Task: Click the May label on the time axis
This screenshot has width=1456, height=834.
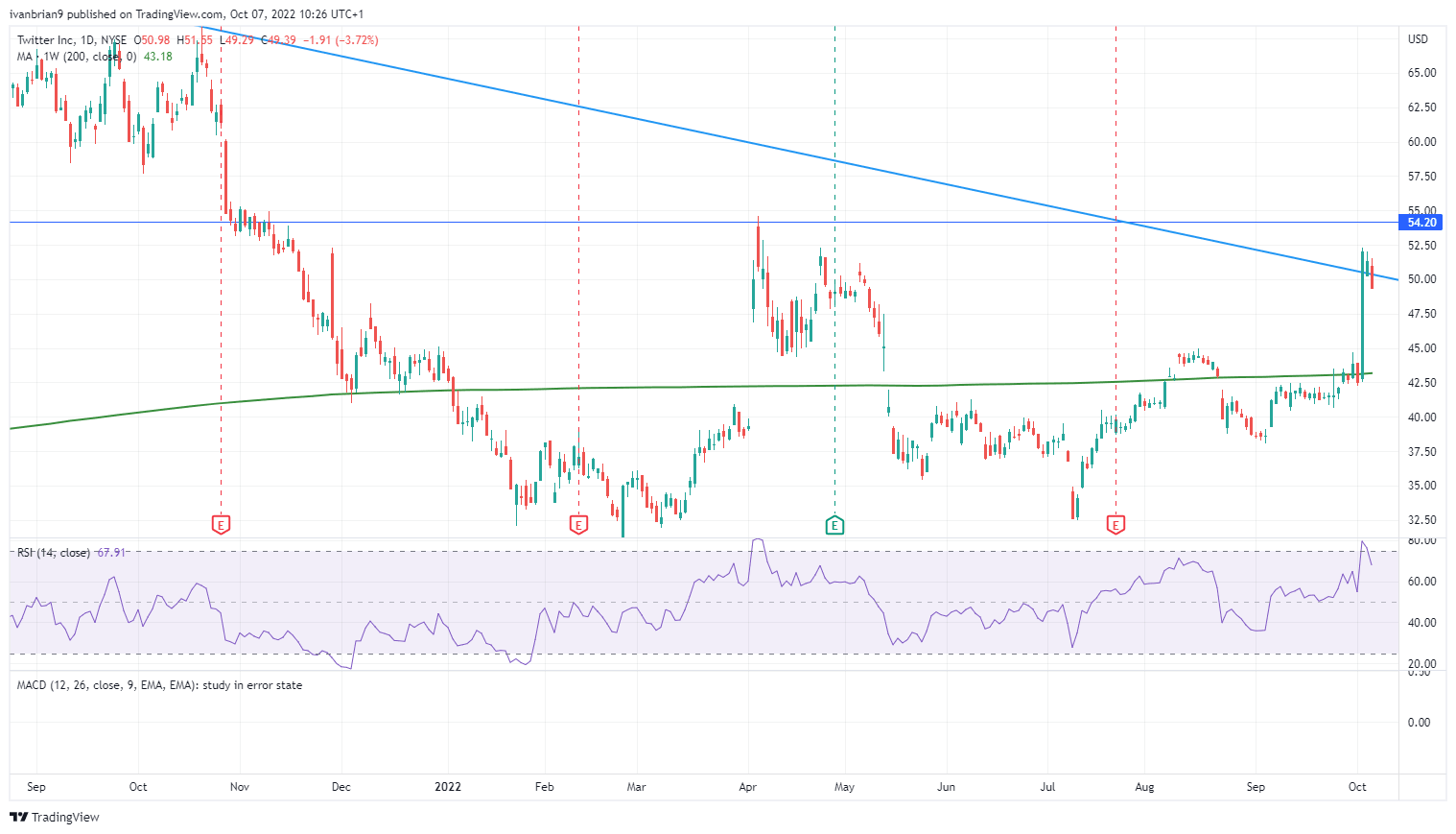Action: pos(844,787)
